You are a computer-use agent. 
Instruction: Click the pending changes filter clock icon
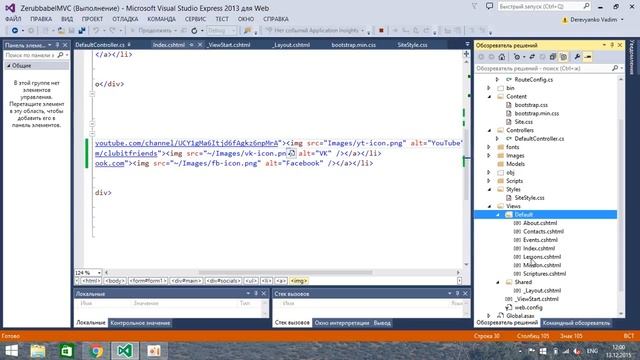(x=517, y=57)
